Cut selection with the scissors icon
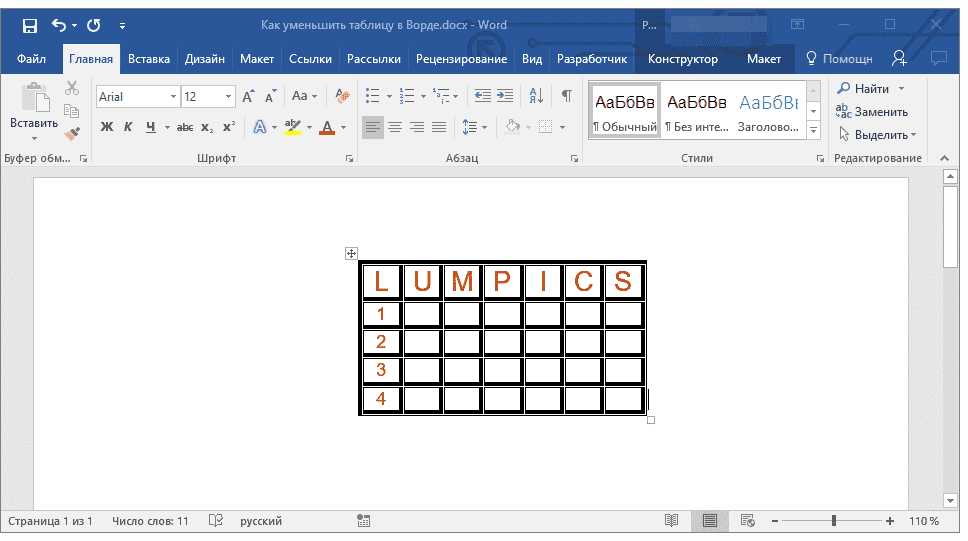Viewport: 968px width, 541px height. pos(72,88)
